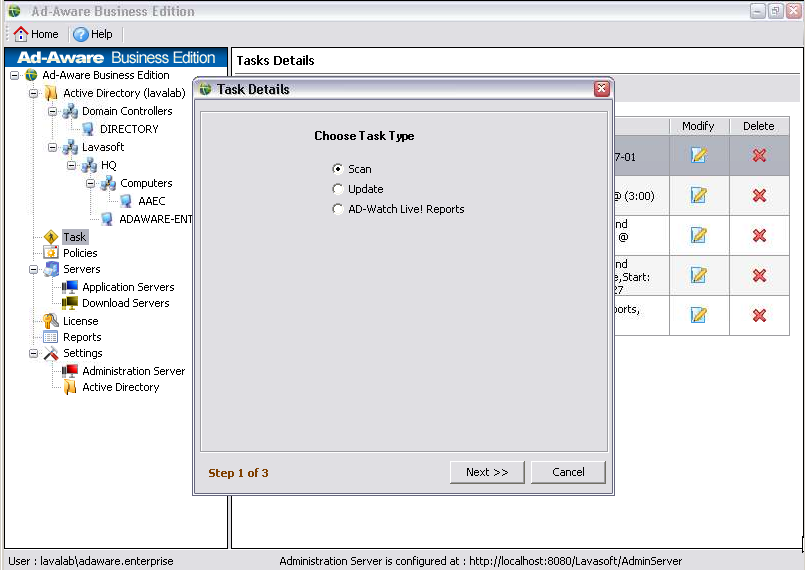Screen dimensions: 805x570
Task: Select Task in the navigation tree
Action: tap(75, 237)
